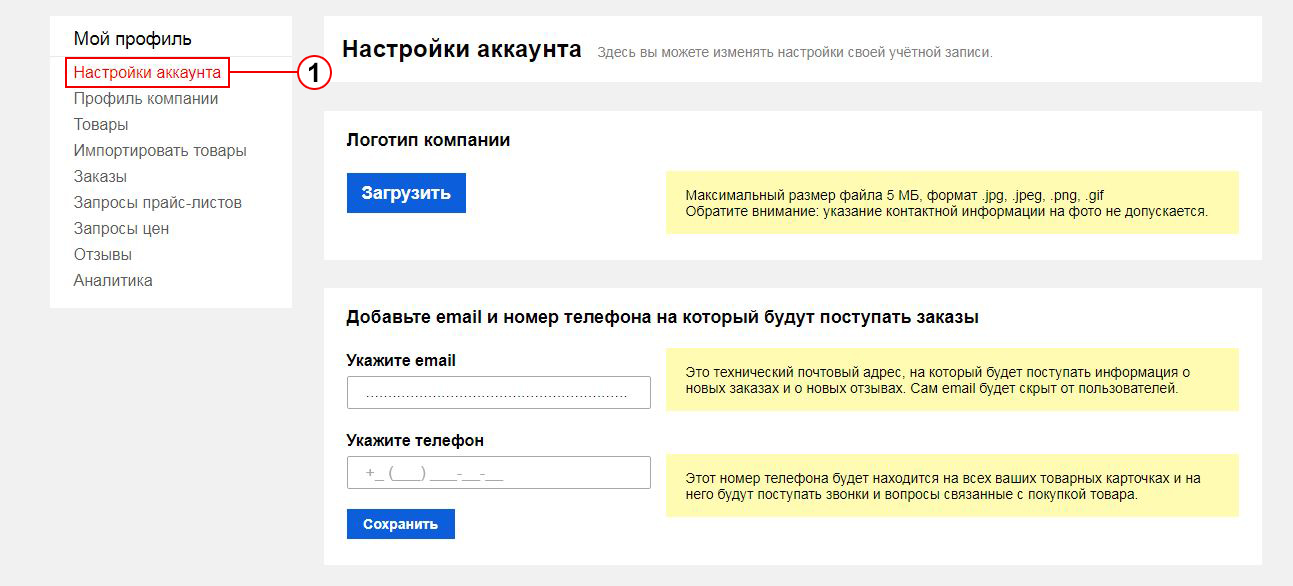Click the yellow phone number note
This screenshot has height=586, width=1293.
click(x=952, y=486)
